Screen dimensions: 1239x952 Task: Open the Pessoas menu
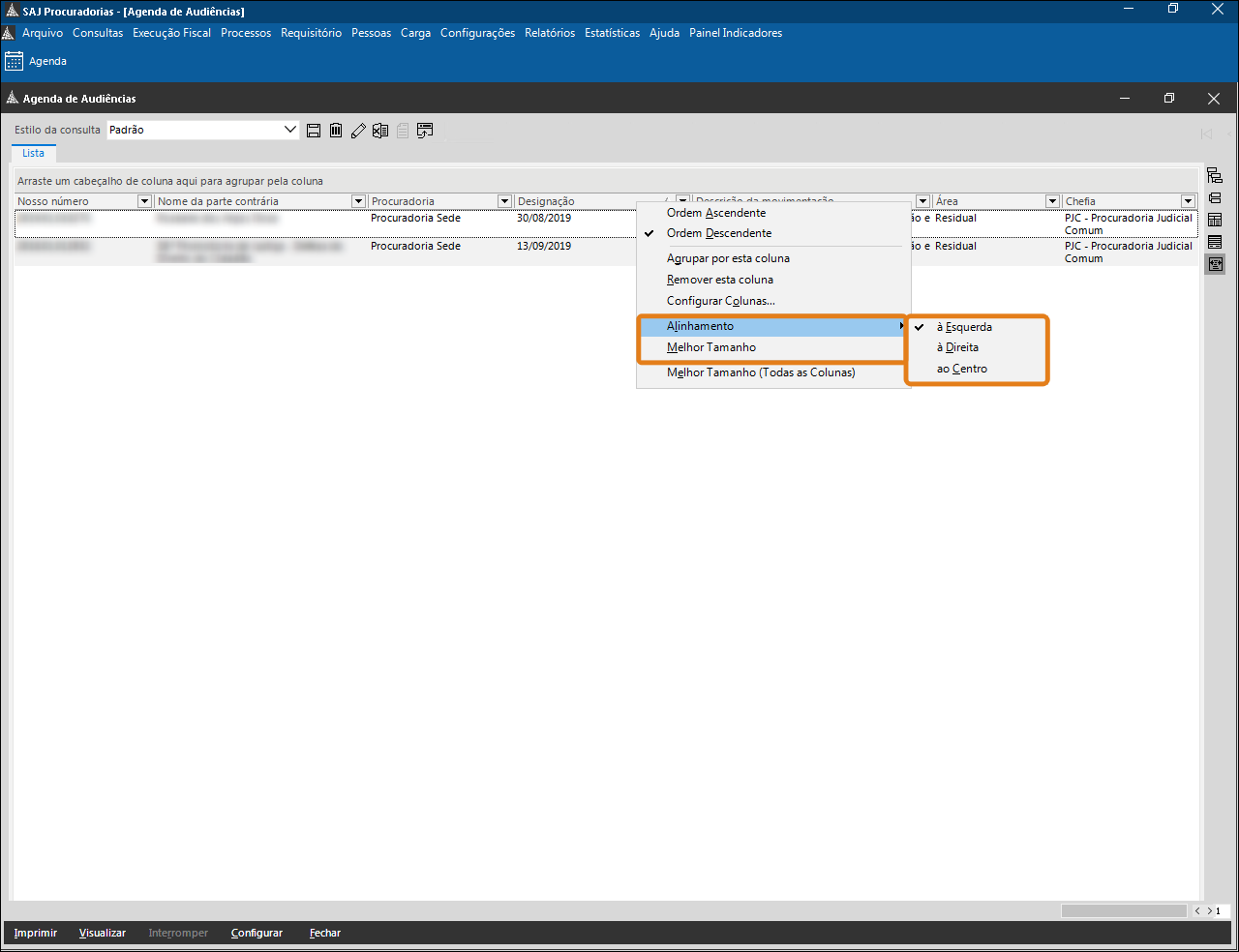pyautogui.click(x=371, y=33)
